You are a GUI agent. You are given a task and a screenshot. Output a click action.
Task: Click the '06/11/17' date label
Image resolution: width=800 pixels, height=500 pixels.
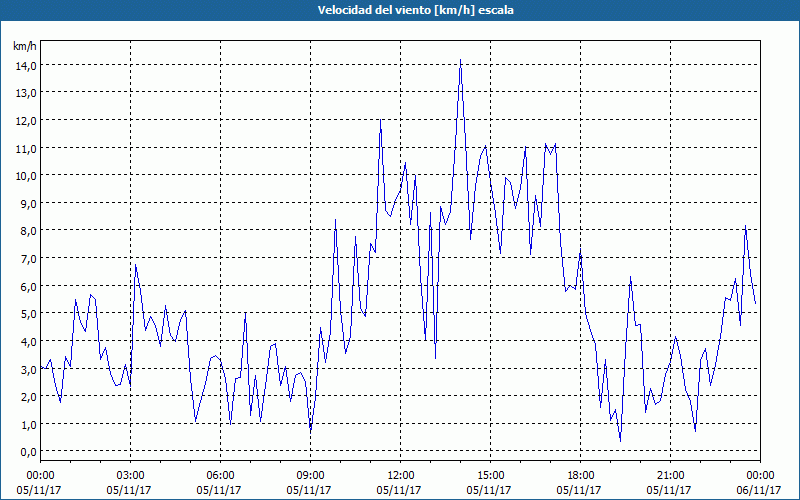coord(759,490)
